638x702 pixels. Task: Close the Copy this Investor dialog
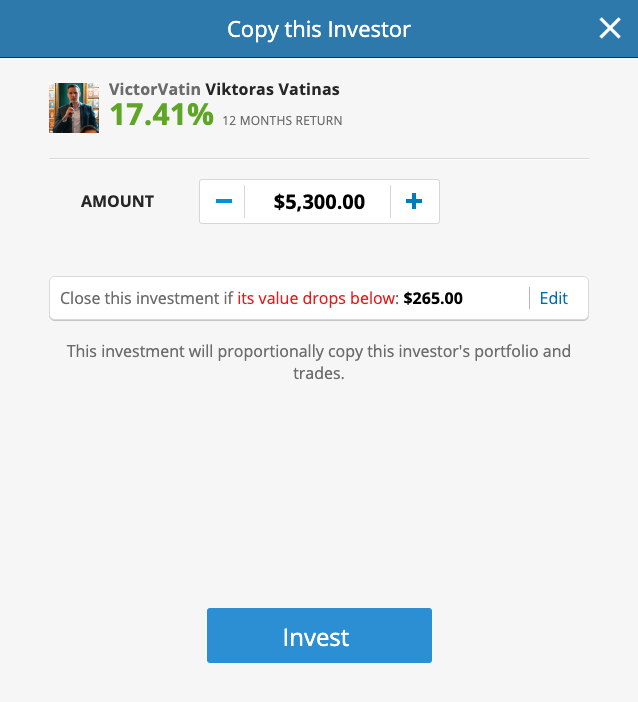coord(610,29)
